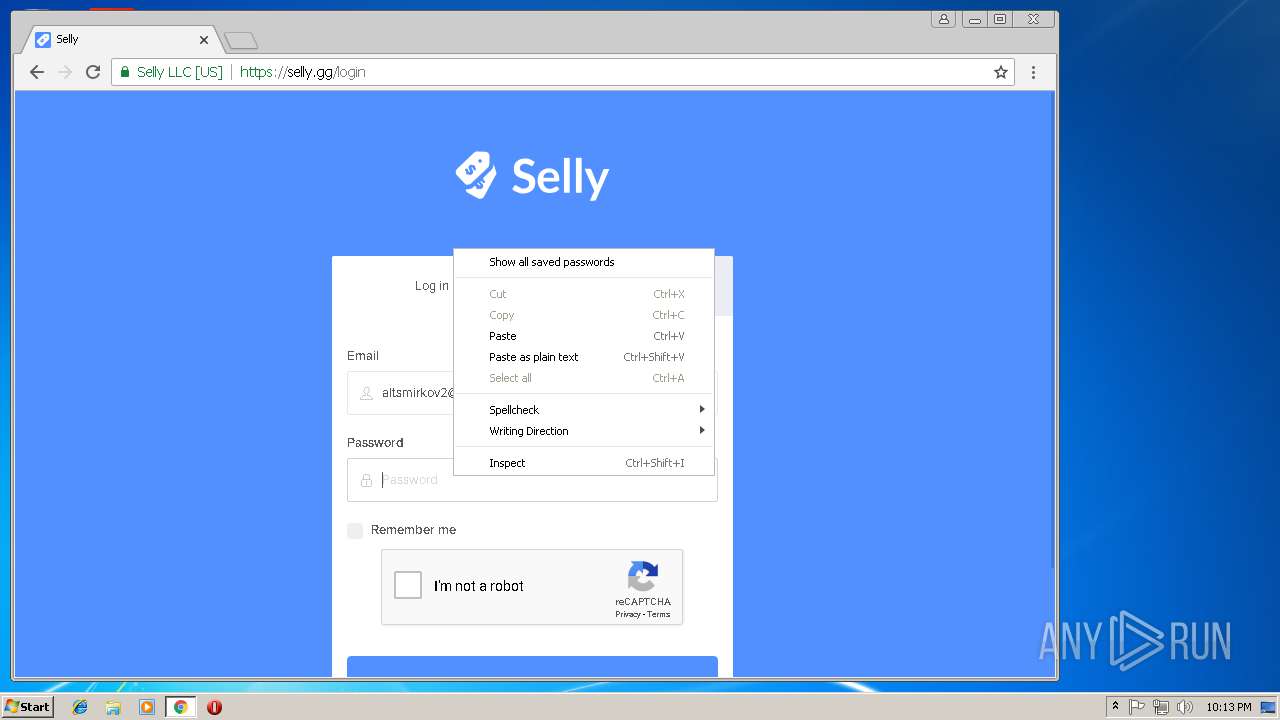Image resolution: width=1280 pixels, height=720 pixels.
Task: Open the Chrome three-dot menu
Action: point(1033,72)
